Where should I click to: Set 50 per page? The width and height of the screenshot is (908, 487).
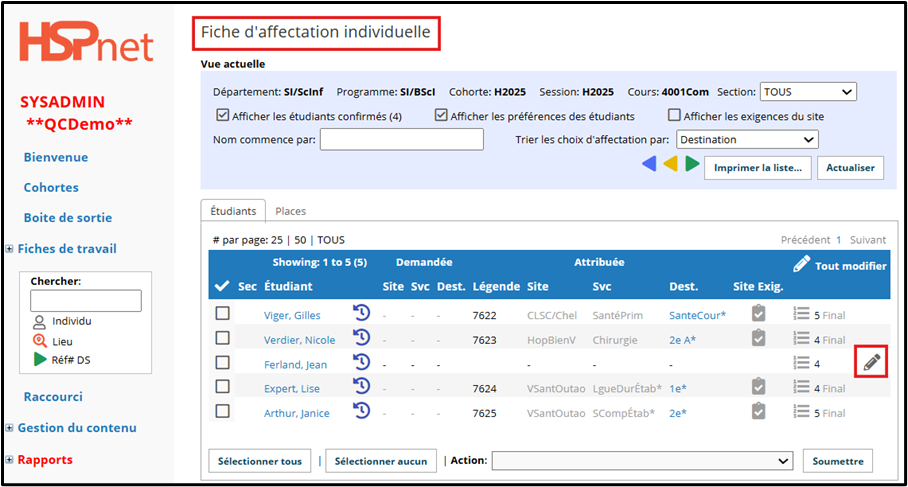pyautogui.click(x=300, y=240)
